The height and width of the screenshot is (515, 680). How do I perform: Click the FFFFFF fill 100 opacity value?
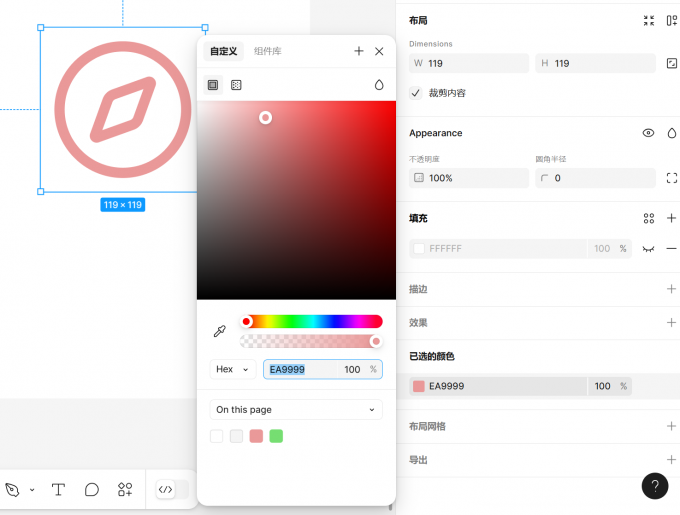(x=602, y=249)
